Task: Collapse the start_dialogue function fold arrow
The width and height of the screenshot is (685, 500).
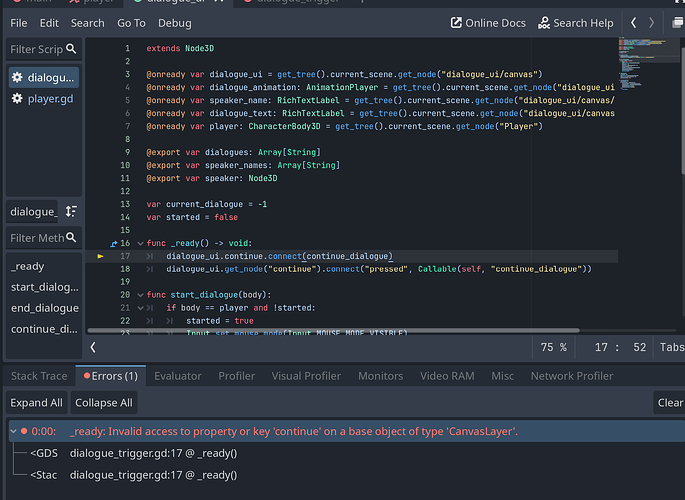Action: tap(139, 295)
